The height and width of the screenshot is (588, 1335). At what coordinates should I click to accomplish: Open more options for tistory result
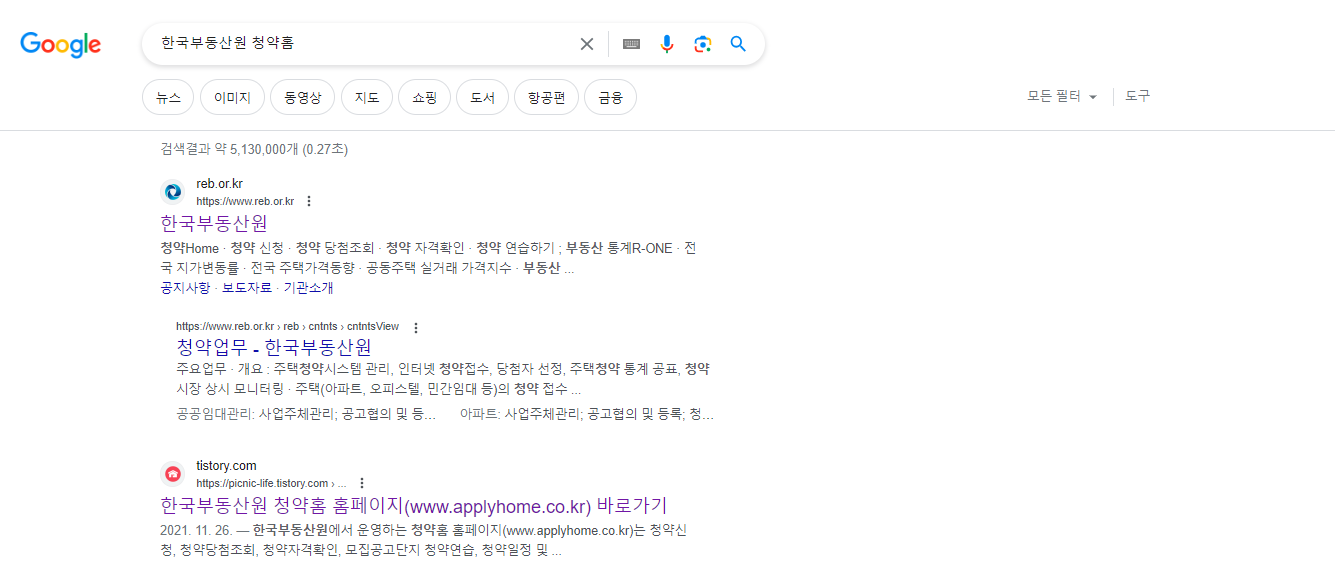[362, 483]
